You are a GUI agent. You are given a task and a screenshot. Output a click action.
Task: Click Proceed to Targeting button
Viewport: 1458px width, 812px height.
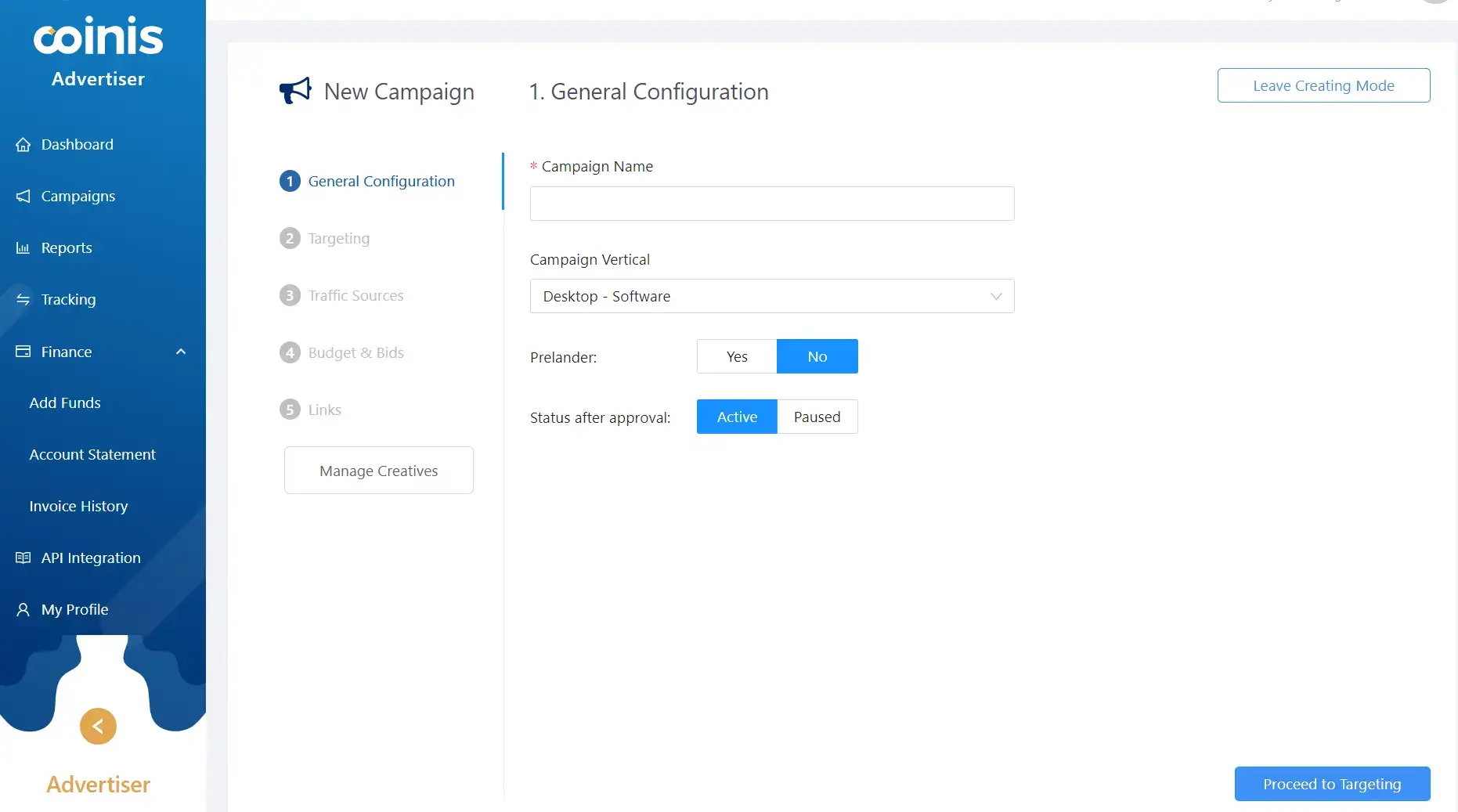pyautogui.click(x=1332, y=784)
